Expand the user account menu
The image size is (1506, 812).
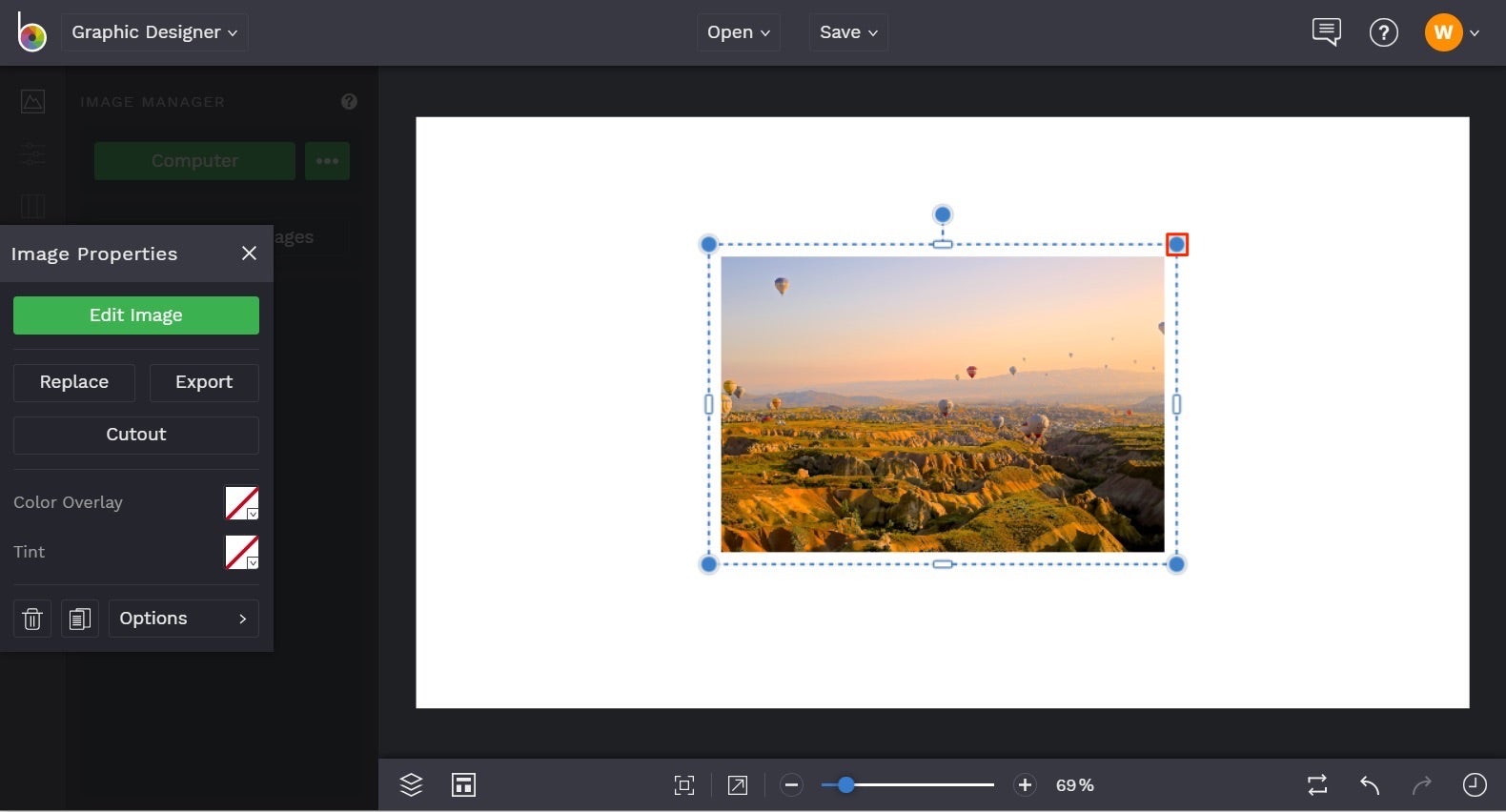1453,32
